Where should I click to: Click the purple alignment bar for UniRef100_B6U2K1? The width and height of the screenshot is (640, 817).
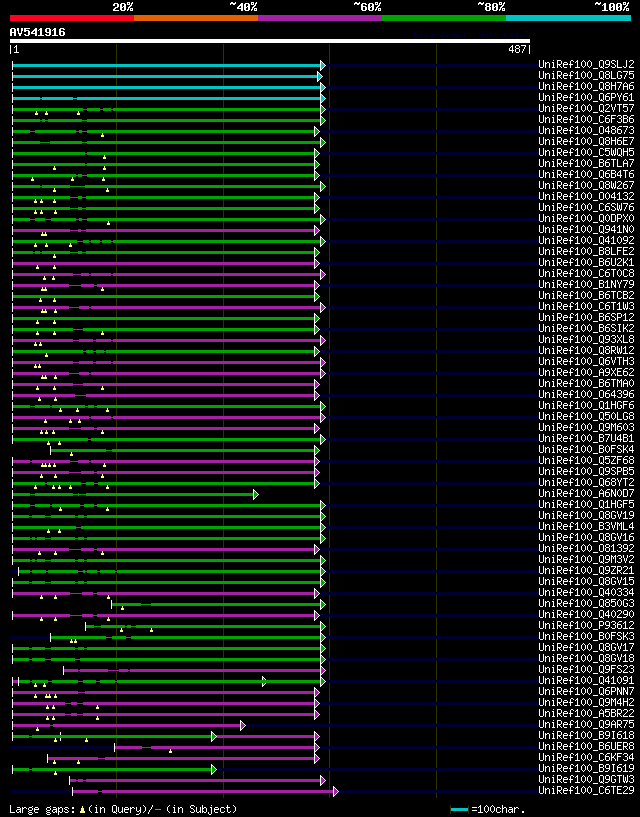coord(163,263)
